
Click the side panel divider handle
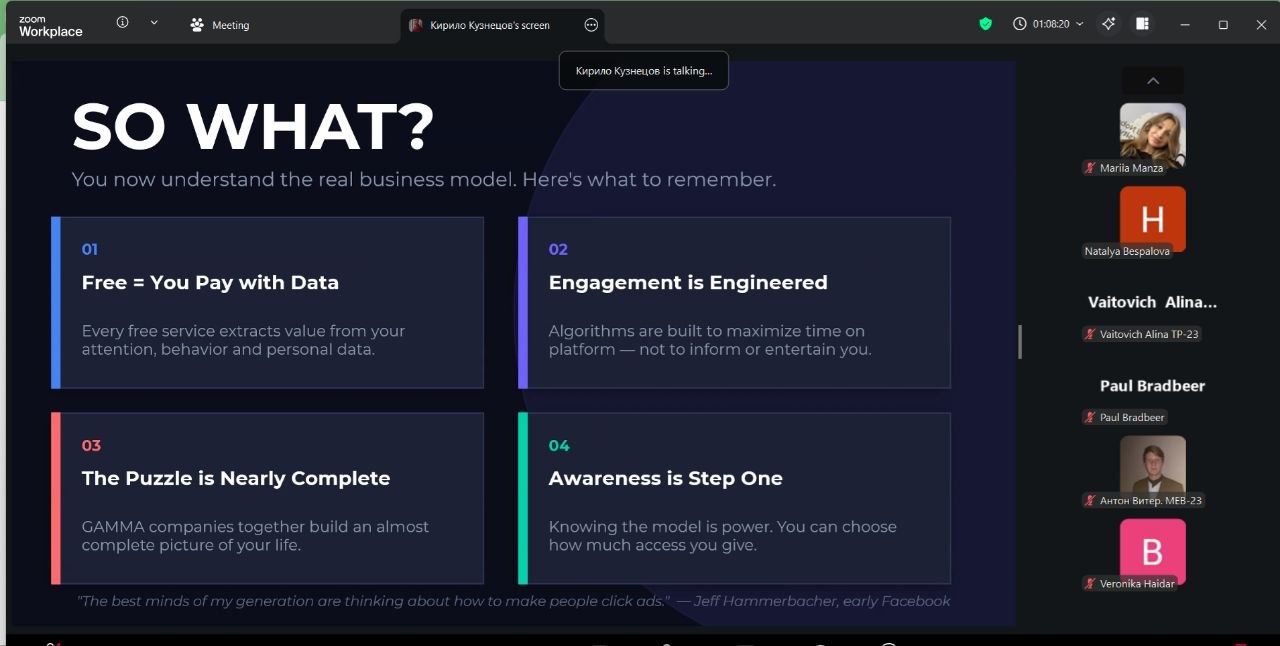point(1020,341)
